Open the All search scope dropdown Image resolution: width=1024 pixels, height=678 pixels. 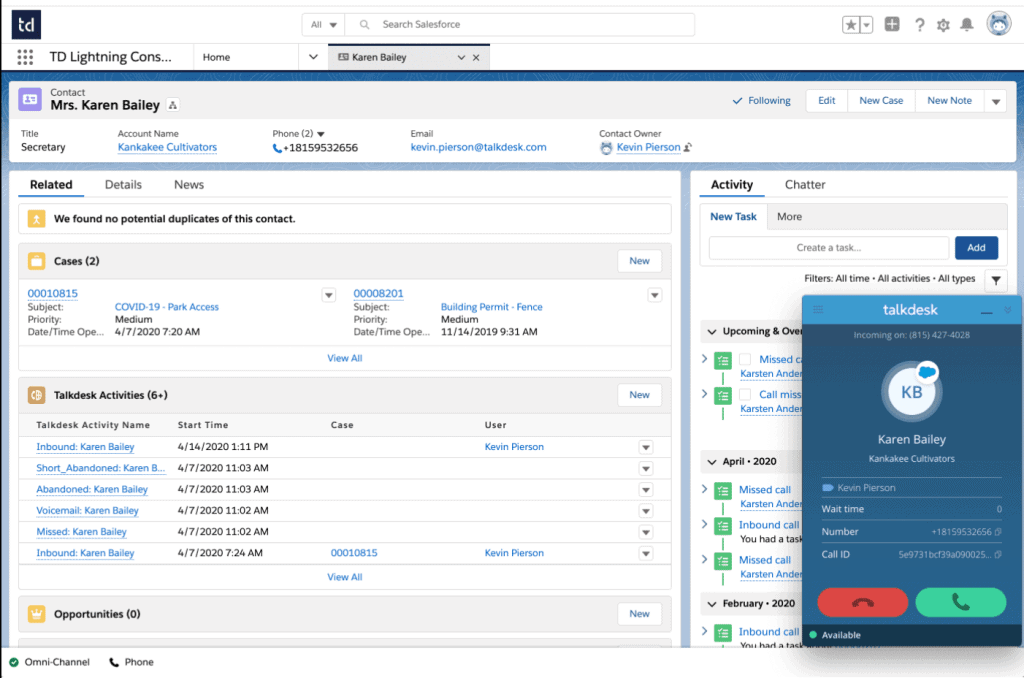324,25
